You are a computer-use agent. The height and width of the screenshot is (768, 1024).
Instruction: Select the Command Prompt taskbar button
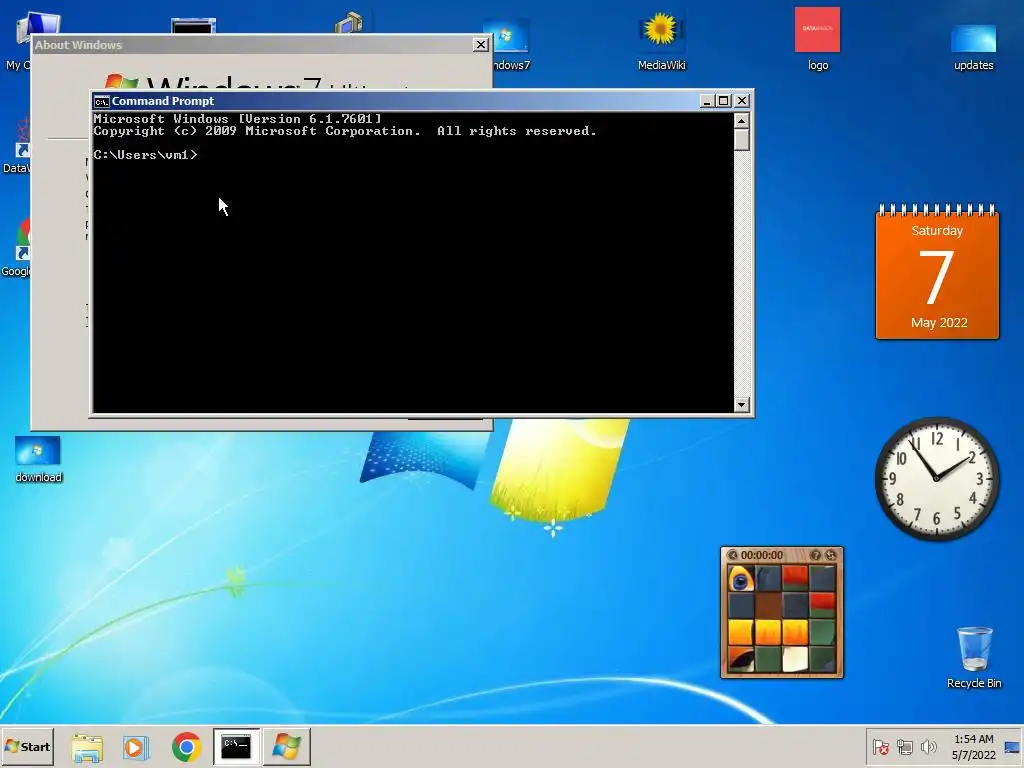pos(236,746)
